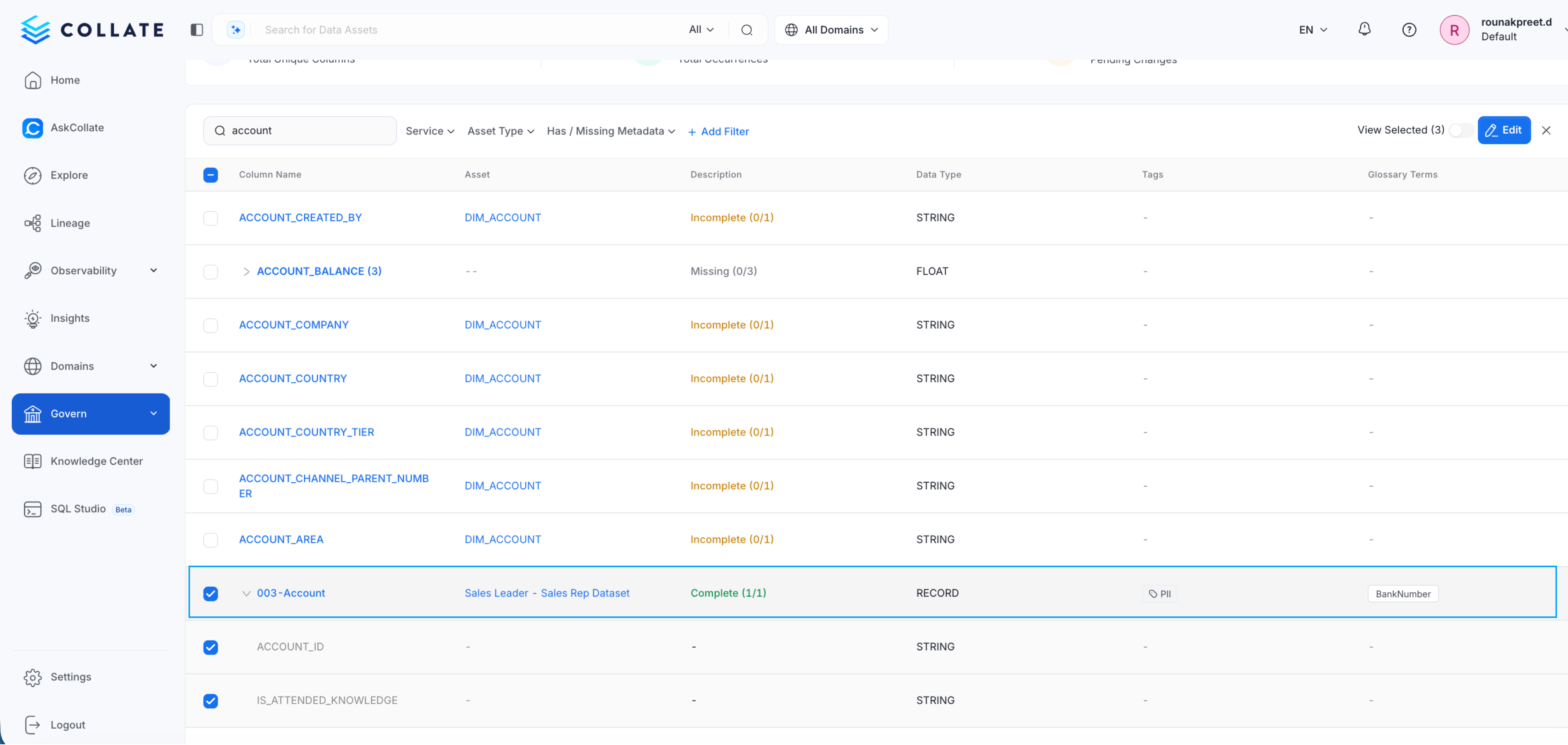Select the Explore icon in the sidebar

(x=33, y=175)
